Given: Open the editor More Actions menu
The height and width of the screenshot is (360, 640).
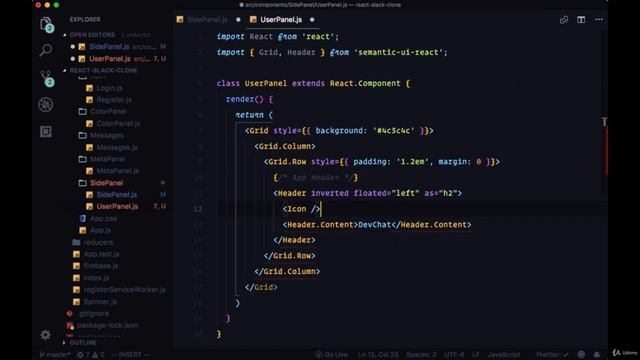Looking at the screenshot, I should [x=599, y=20].
